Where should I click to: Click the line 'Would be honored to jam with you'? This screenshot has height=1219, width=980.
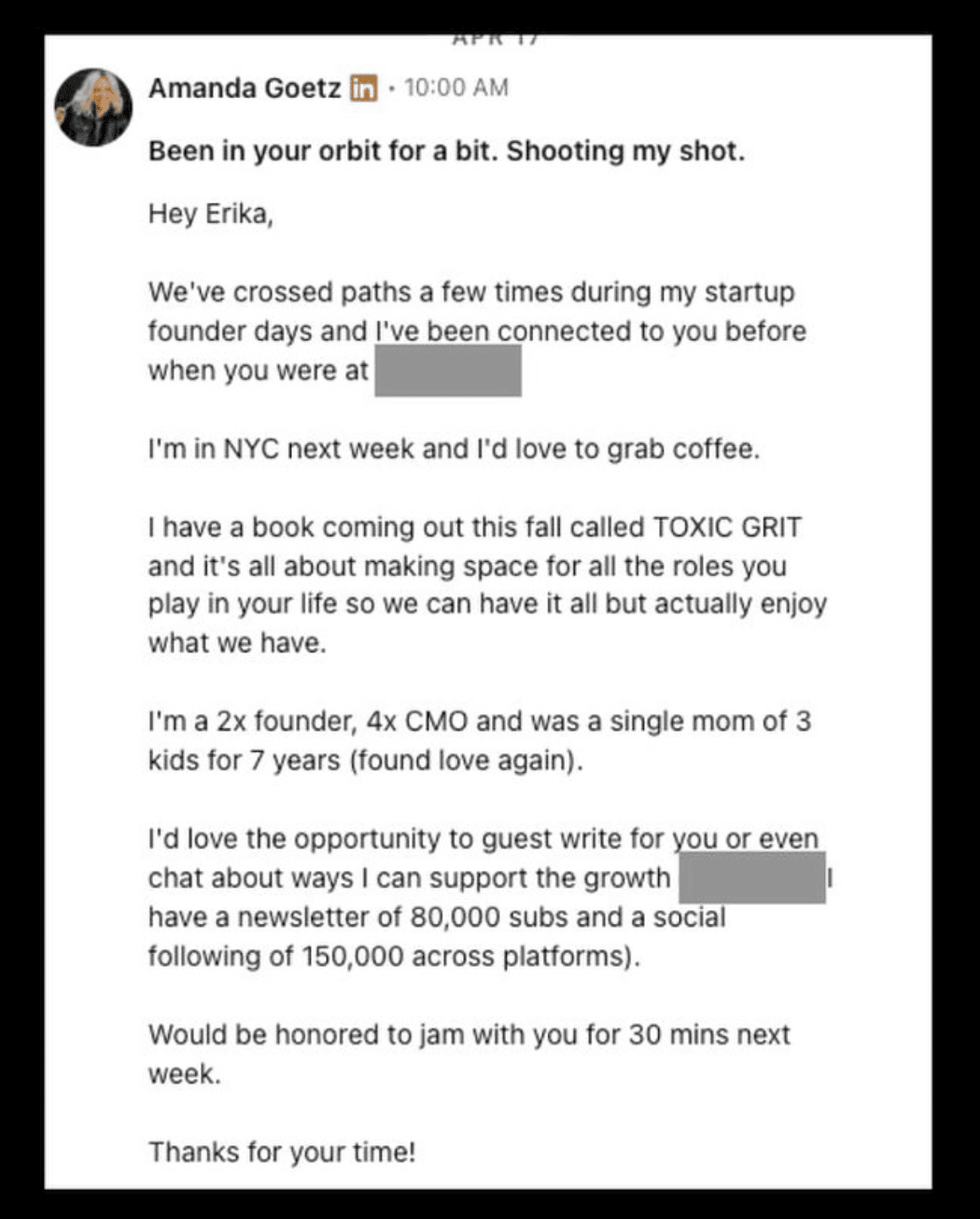point(469,1035)
